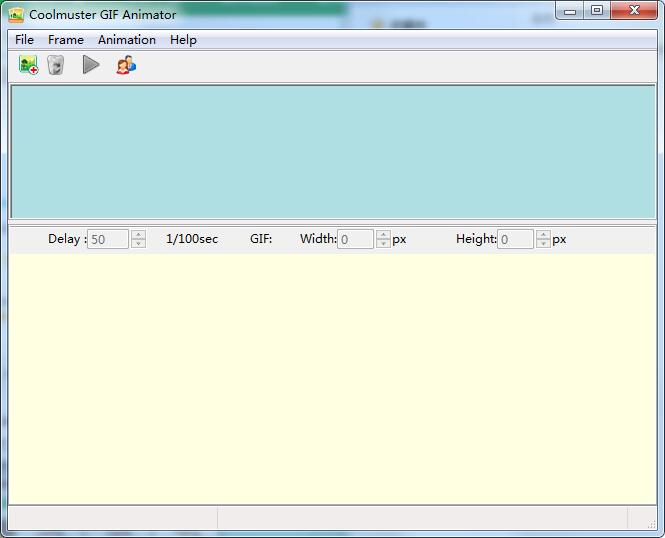Viewport: 665px width, 538px height.
Task: Open the Animation menu
Action: click(127, 40)
